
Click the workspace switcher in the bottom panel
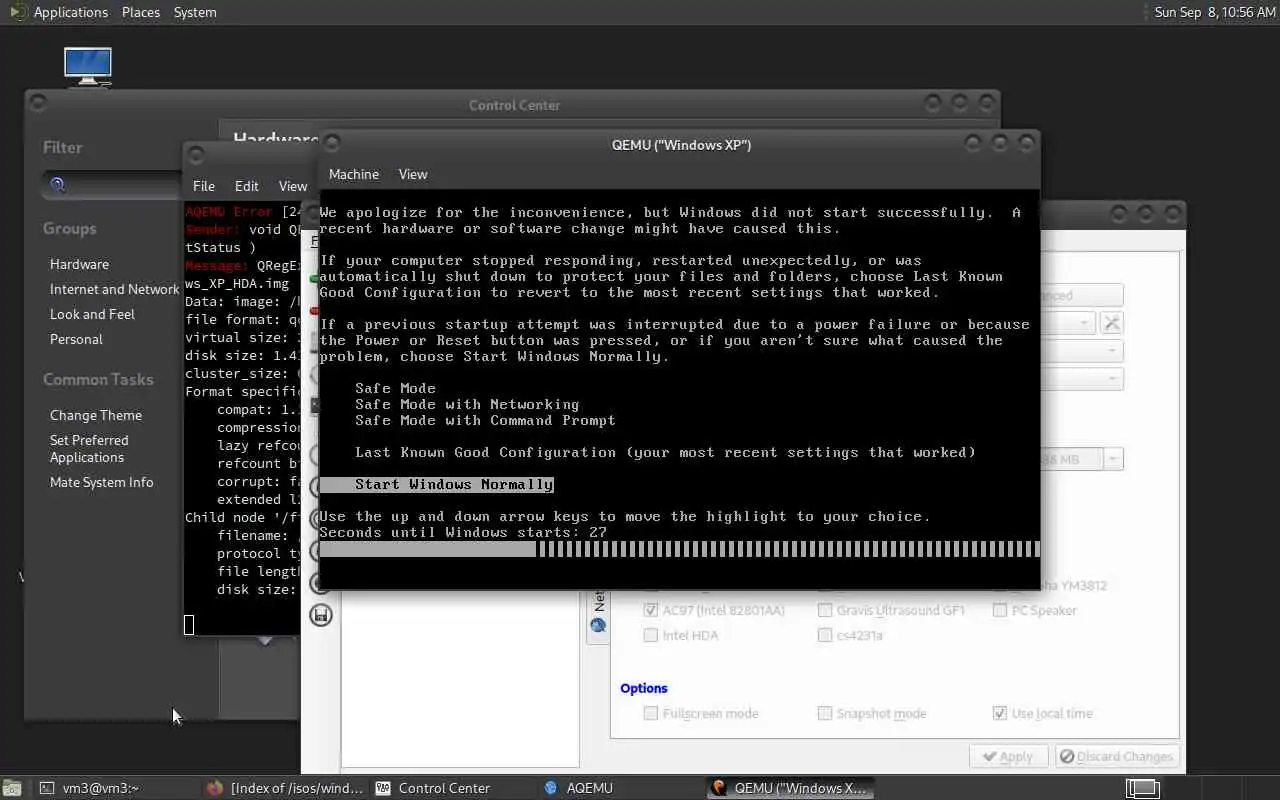(1143, 788)
